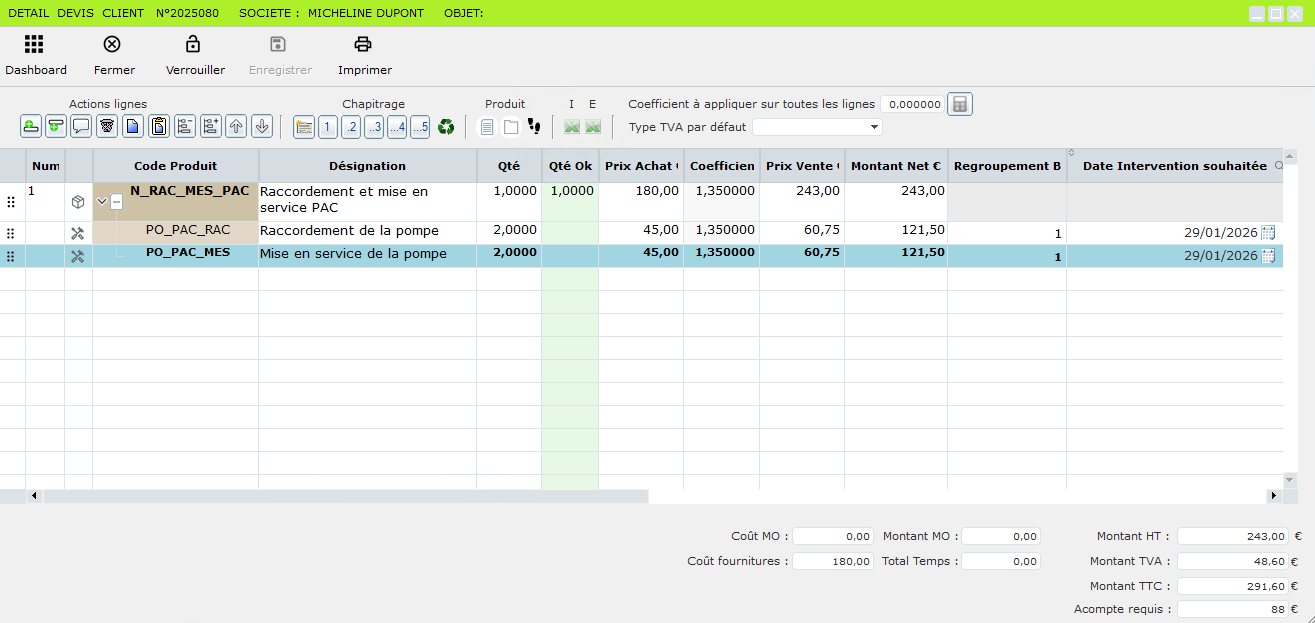
Task: Click the calculator icon next to coefficient field
Action: click(960, 104)
